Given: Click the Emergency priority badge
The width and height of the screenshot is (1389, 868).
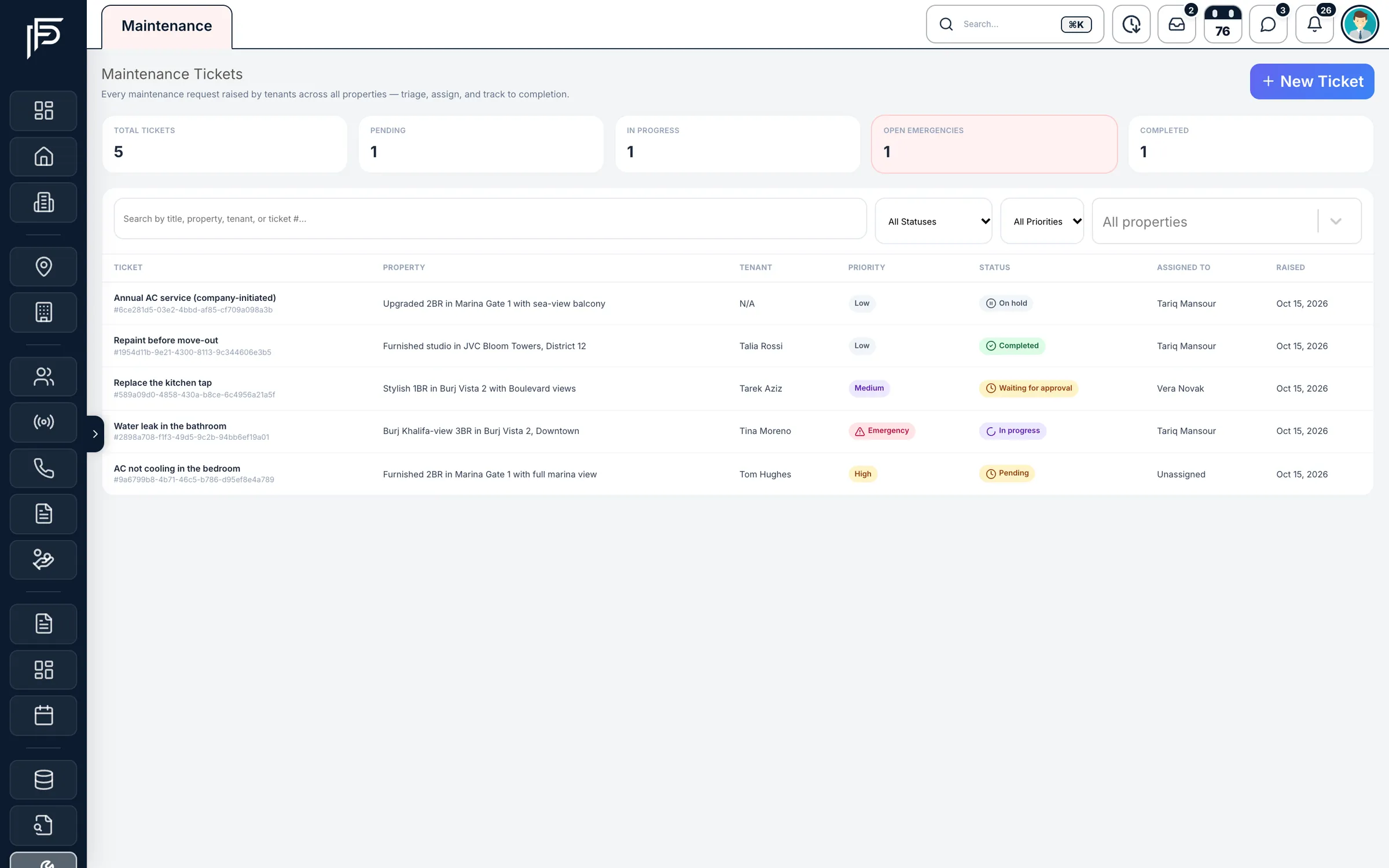Looking at the screenshot, I should tap(881, 431).
